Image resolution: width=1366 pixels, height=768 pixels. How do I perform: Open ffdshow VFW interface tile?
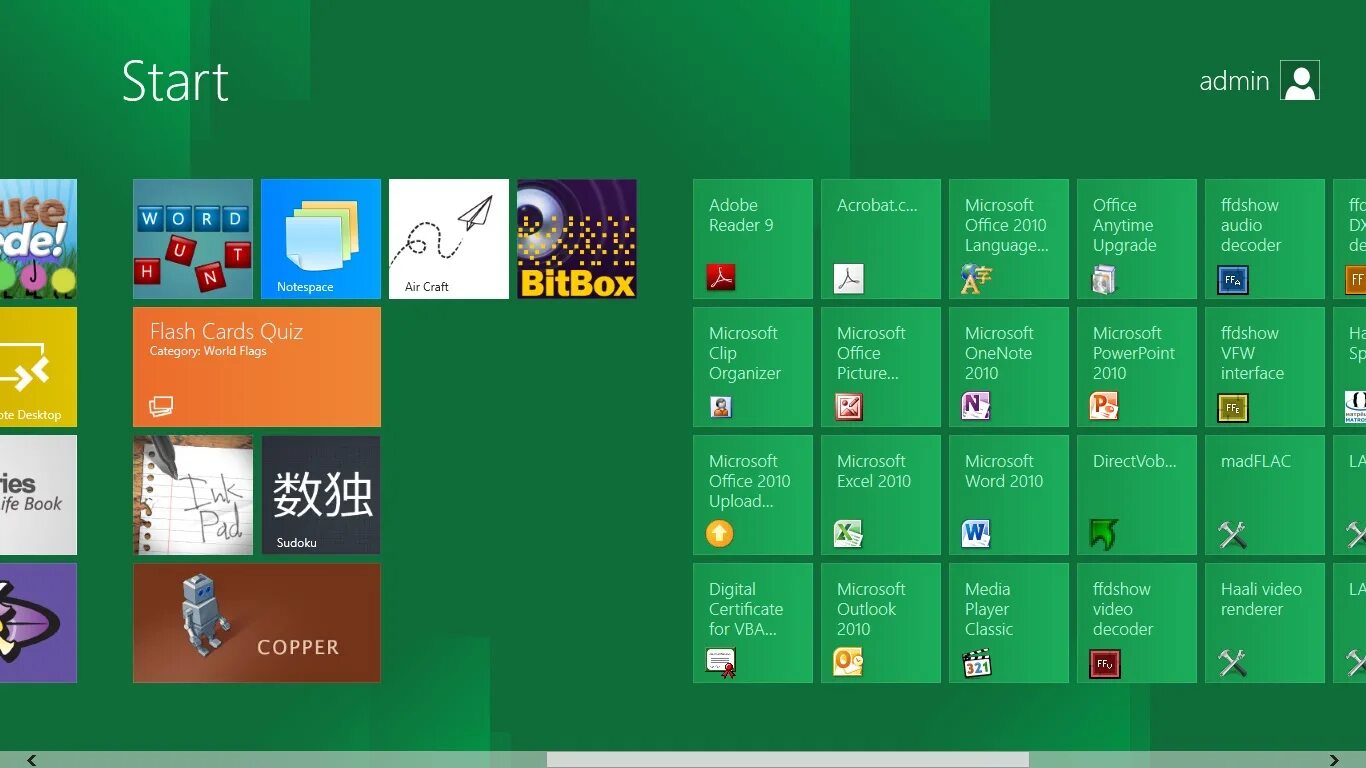[x=1265, y=367]
